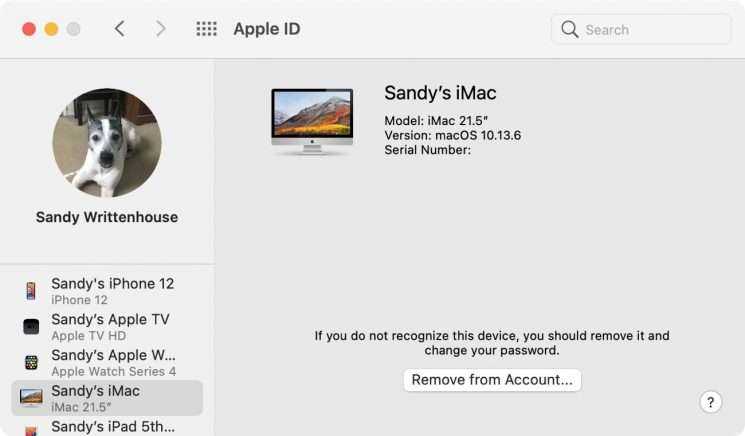The image size is (745, 436).
Task: Click the Model: iMac 21.5" text
Action: point(436,121)
